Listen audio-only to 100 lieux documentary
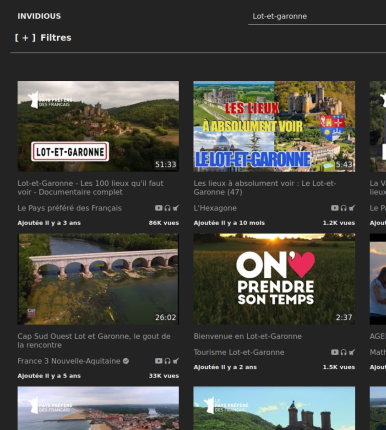The image size is (386, 430). 167,208
